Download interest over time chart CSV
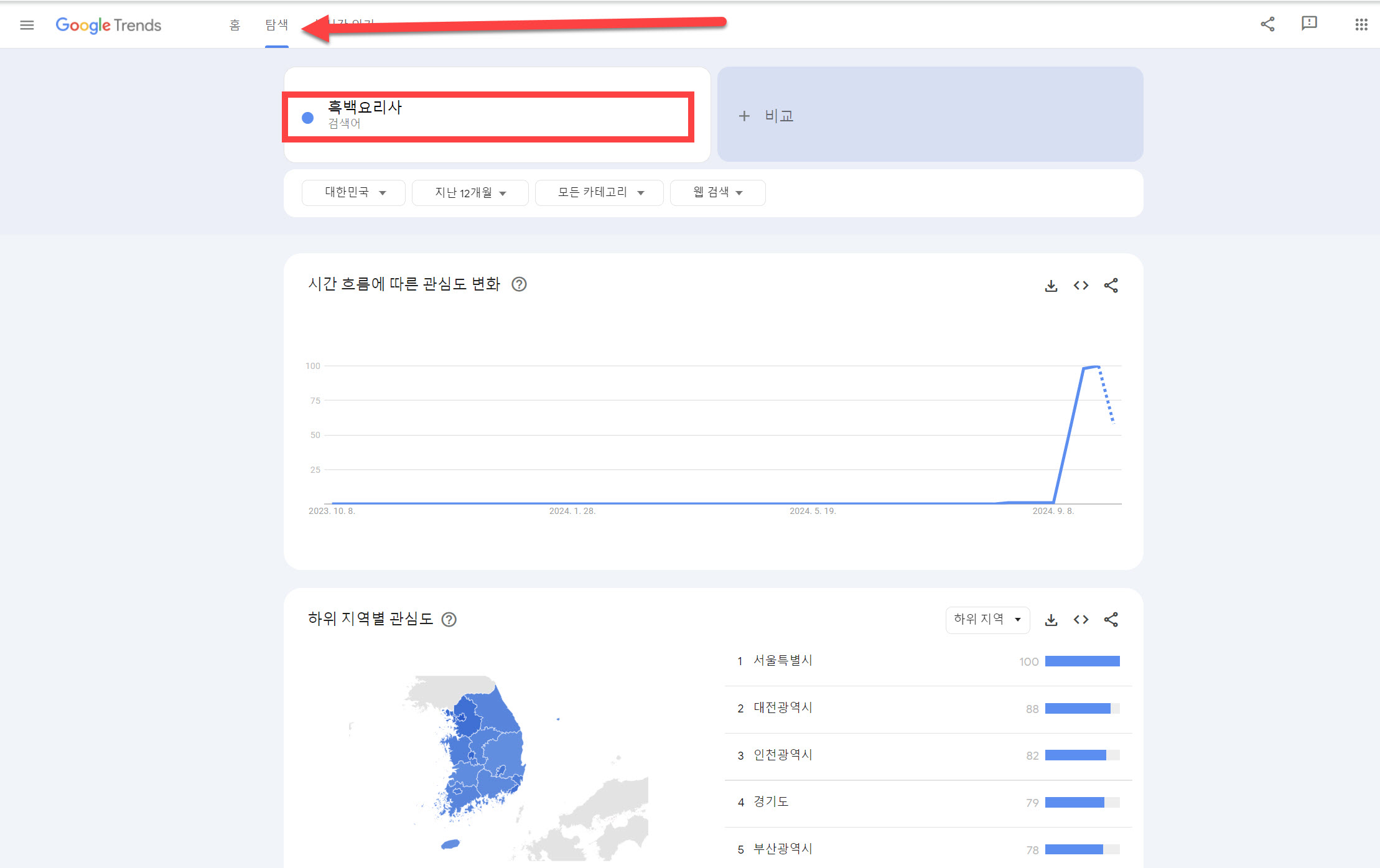1380x868 pixels. 1051,286
